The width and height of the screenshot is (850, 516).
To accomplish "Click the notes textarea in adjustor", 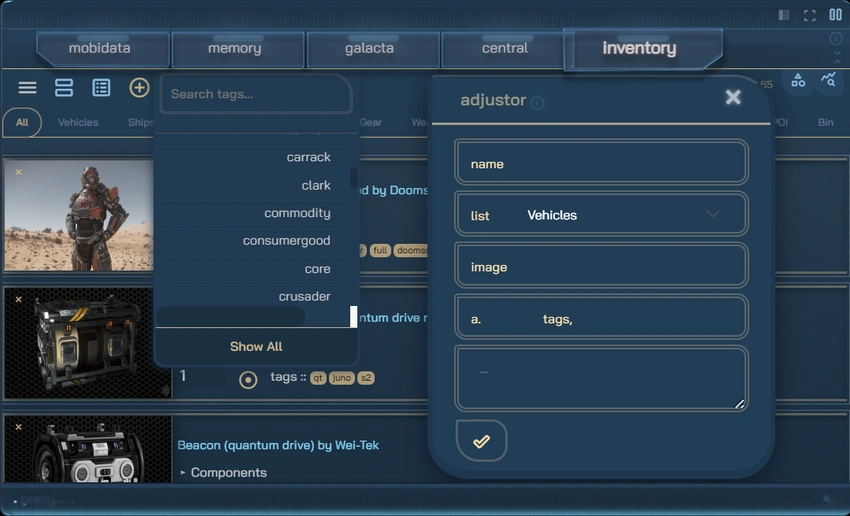I will point(602,379).
